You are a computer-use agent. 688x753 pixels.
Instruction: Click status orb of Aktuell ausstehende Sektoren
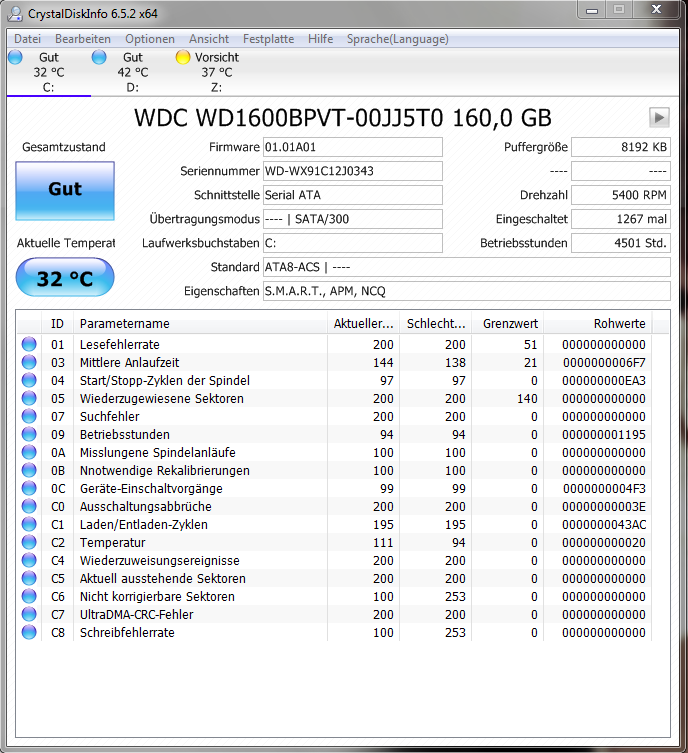(x=29, y=578)
